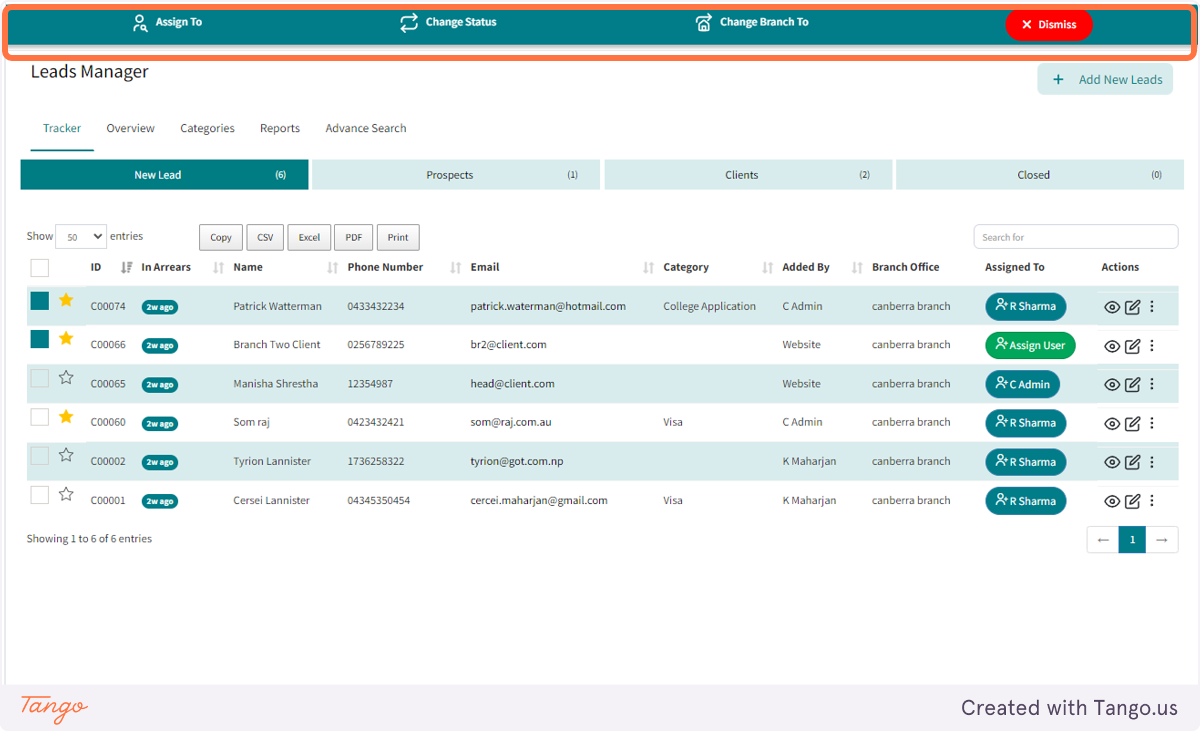Export table as PDF
1200x731 pixels.
click(x=353, y=237)
